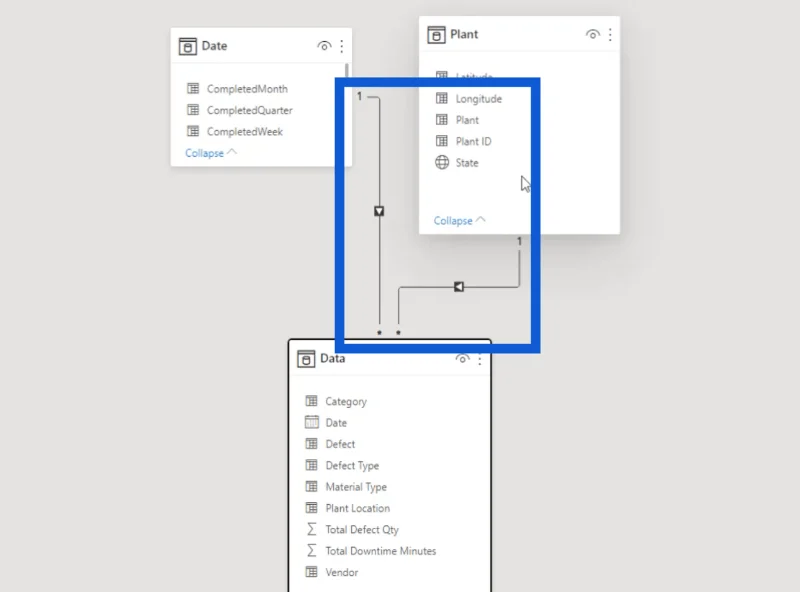This screenshot has height=592, width=800.
Task: Click sigma icon beside Total Downtime Minutes
Action: [311, 550]
